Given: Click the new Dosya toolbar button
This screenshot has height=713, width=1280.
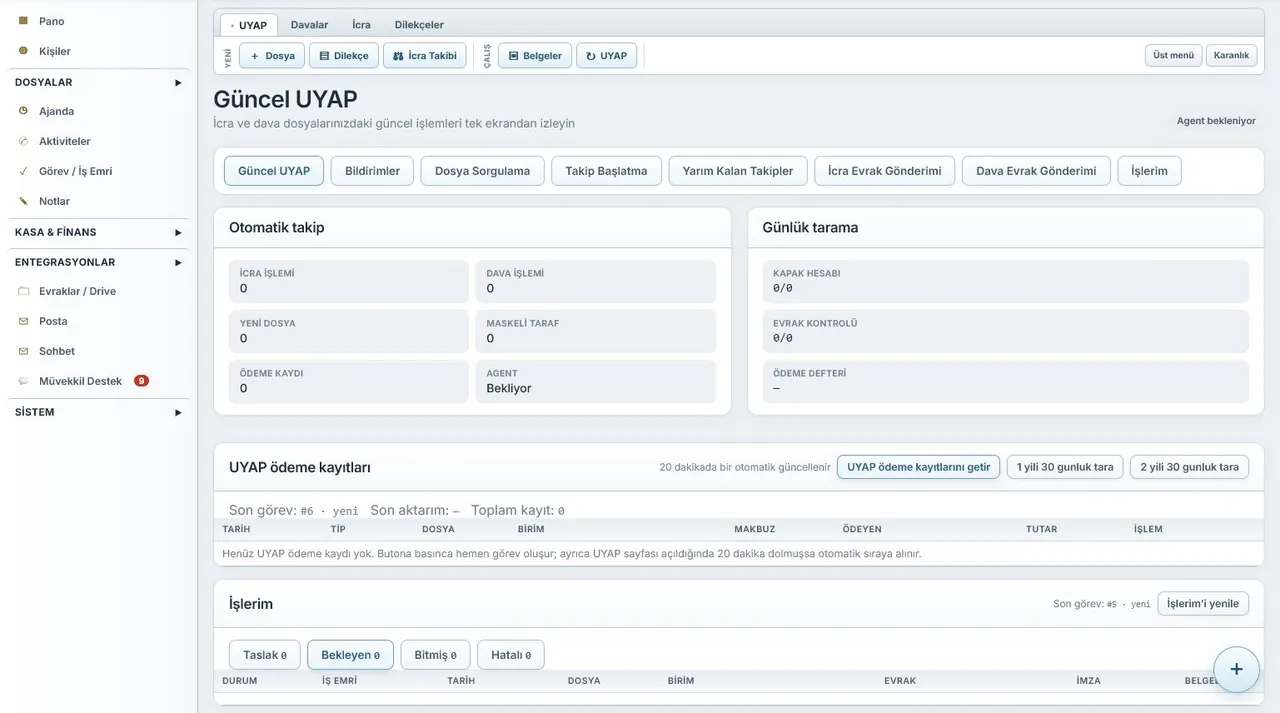Looking at the screenshot, I should (272, 56).
